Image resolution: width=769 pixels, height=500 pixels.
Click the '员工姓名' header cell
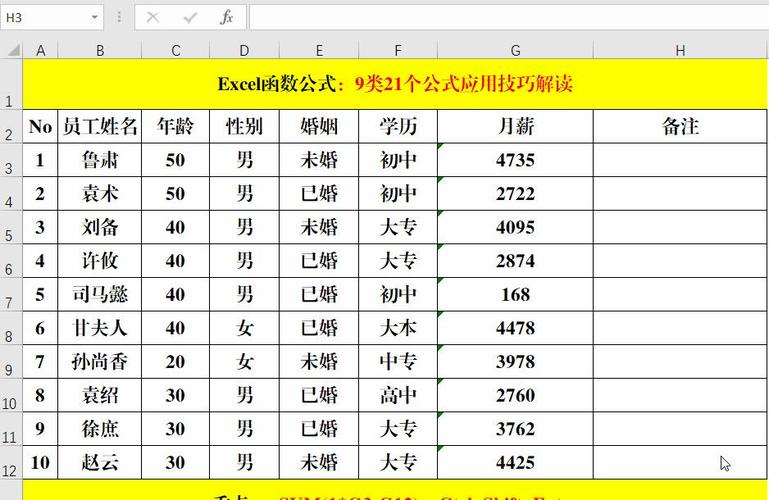[100, 126]
